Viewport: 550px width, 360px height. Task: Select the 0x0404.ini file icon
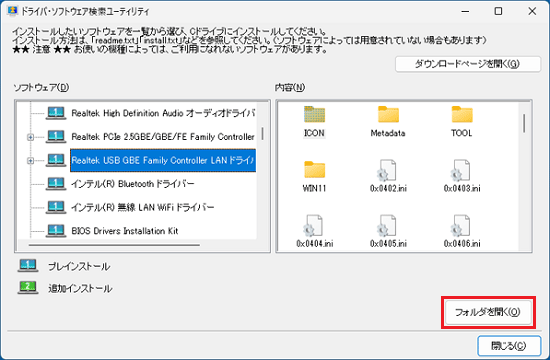click(313, 225)
